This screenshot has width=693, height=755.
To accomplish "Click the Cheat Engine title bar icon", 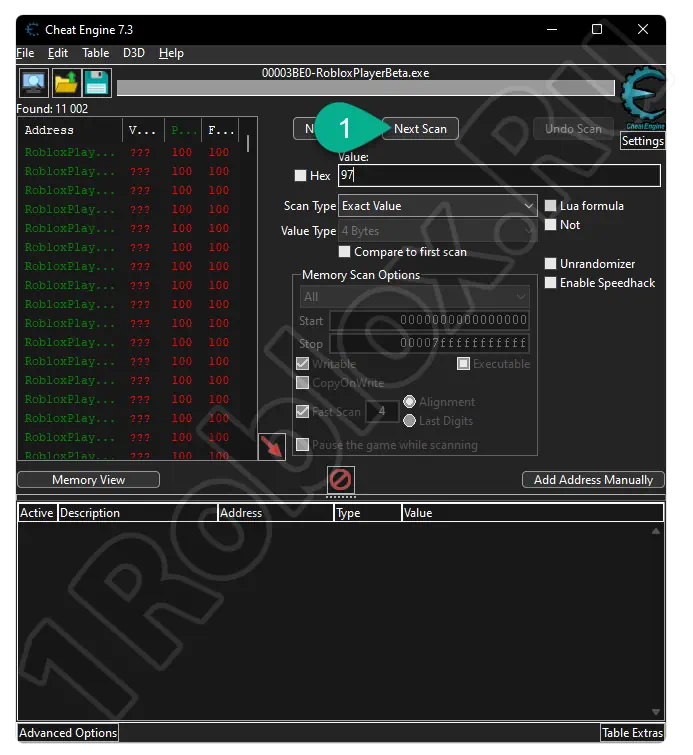I will coord(32,30).
